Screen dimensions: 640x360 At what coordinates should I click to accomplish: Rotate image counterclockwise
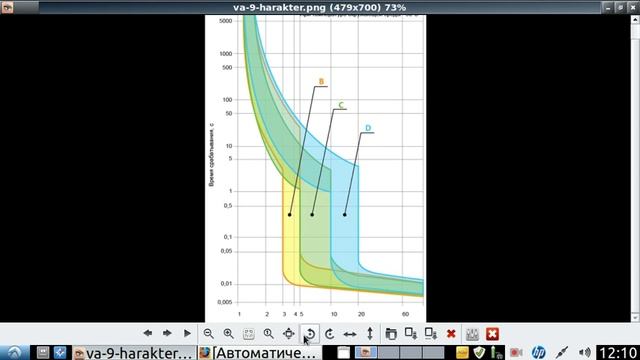tap(310, 333)
